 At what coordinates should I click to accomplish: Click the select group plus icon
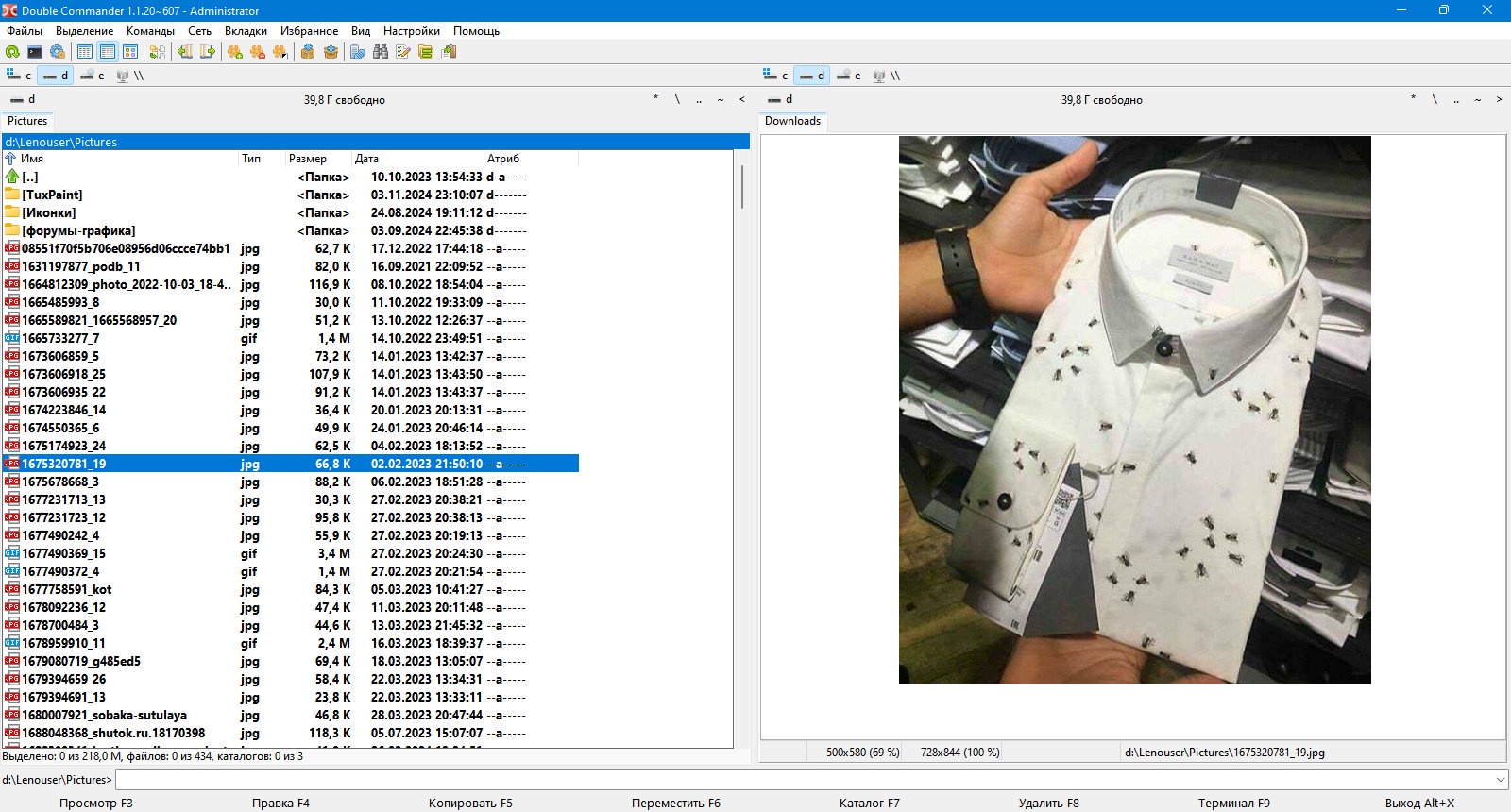tap(235, 52)
